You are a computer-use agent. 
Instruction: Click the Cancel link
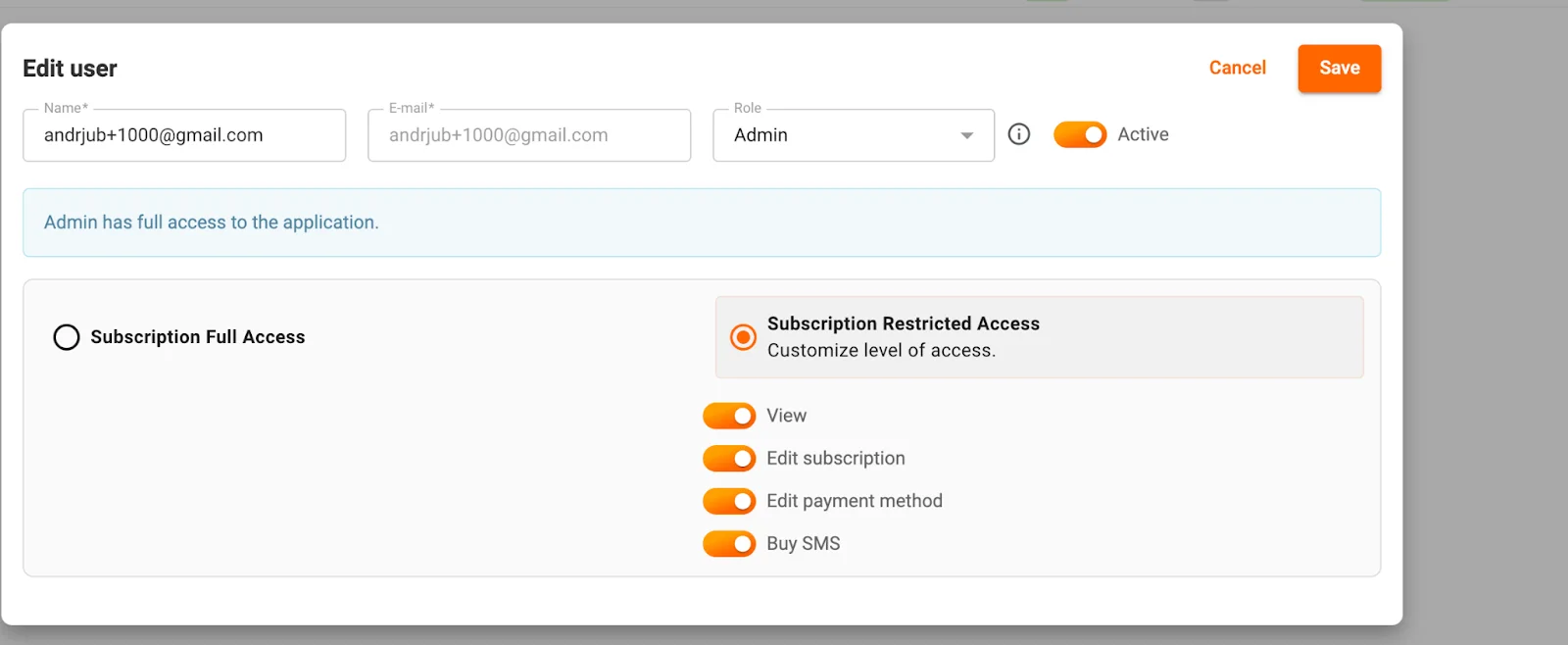point(1238,68)
